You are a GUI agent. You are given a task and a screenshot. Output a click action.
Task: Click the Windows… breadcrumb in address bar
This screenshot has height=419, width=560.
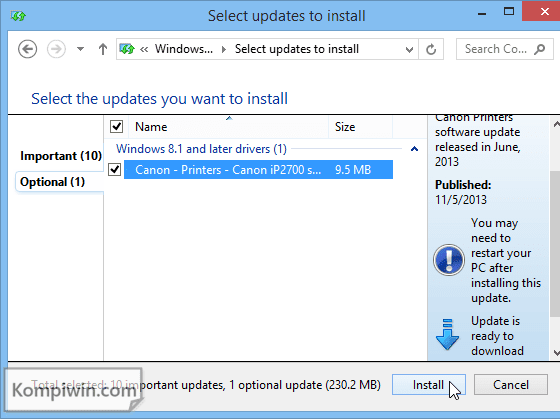tap(184, 49)
